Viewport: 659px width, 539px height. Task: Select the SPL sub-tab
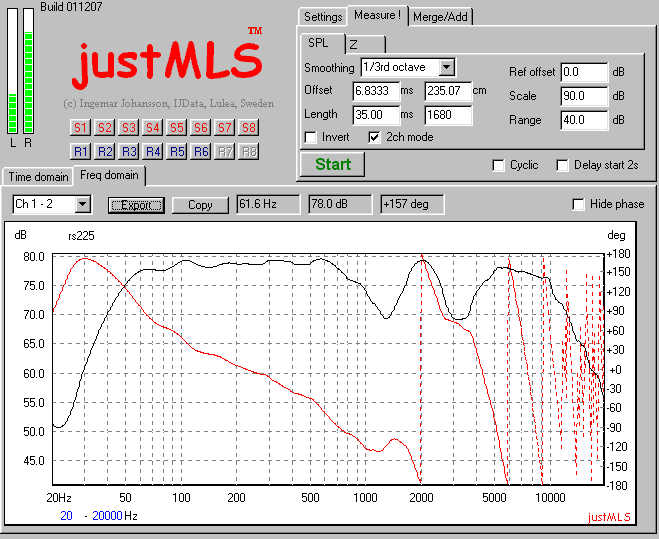(322, 44)
